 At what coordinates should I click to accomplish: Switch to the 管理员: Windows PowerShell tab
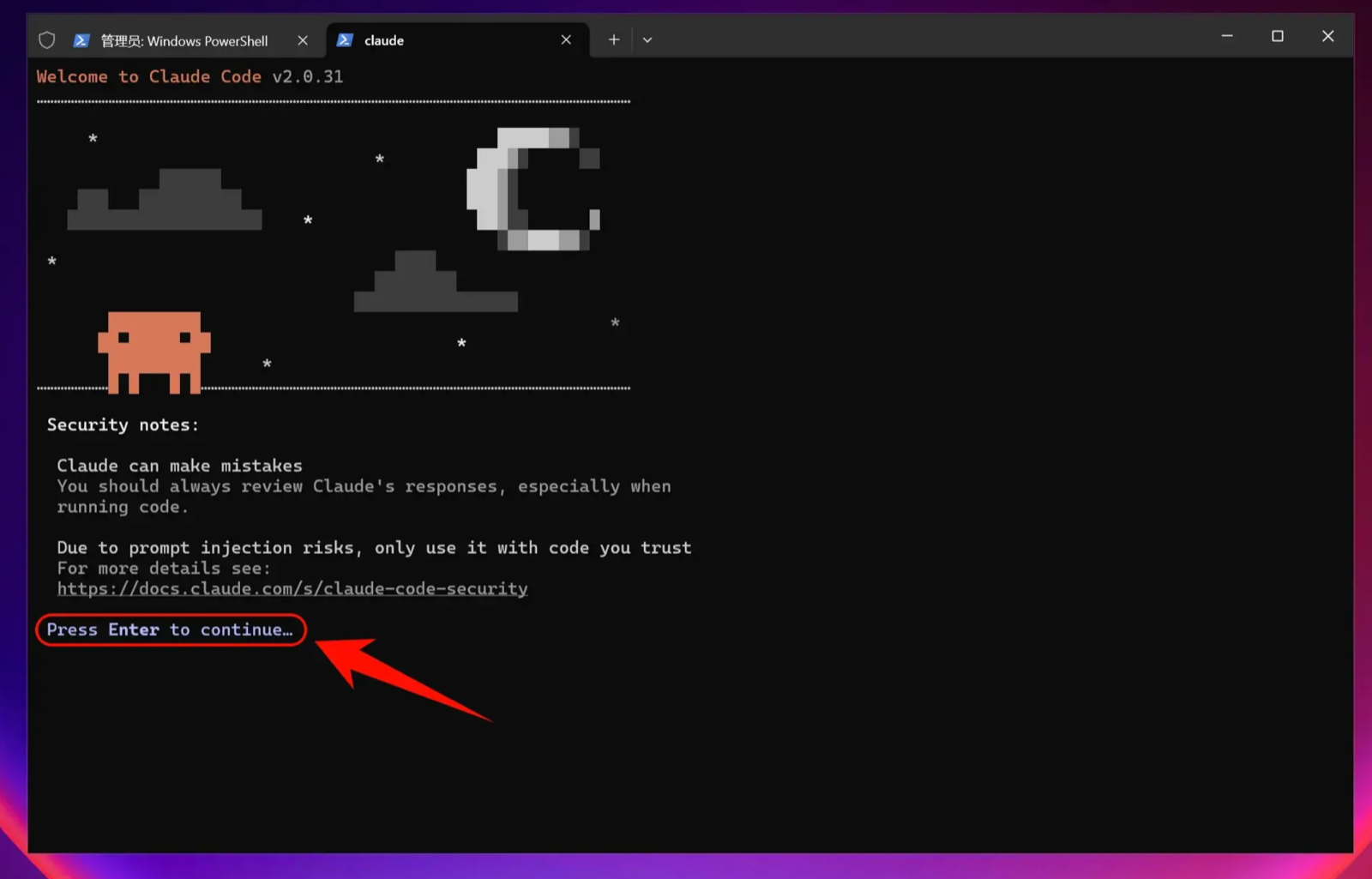point(183,40)
